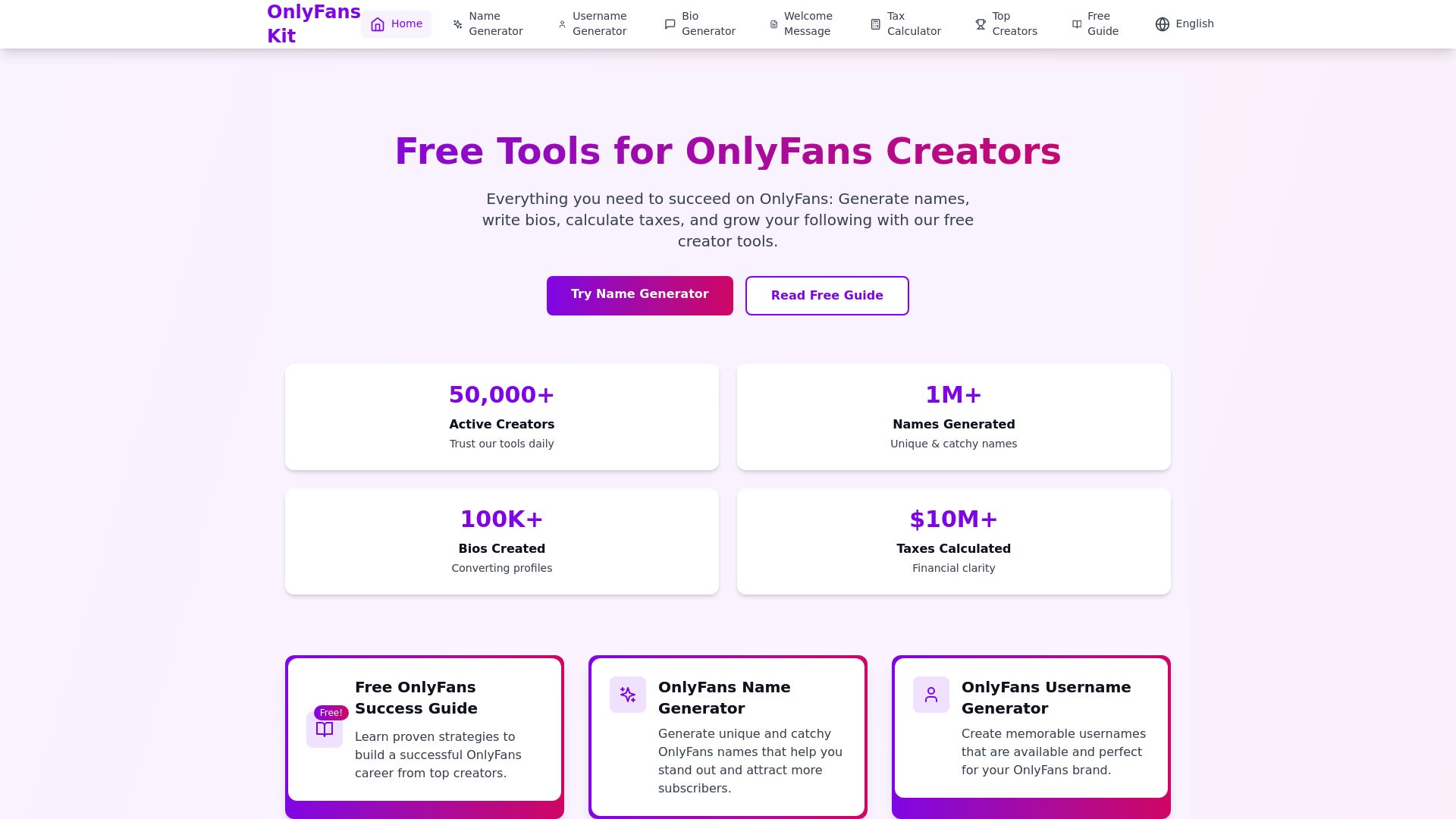Switch to the Home navigation tab
The width and height of the screenshot is (1456, 819).
coord(396,24)
